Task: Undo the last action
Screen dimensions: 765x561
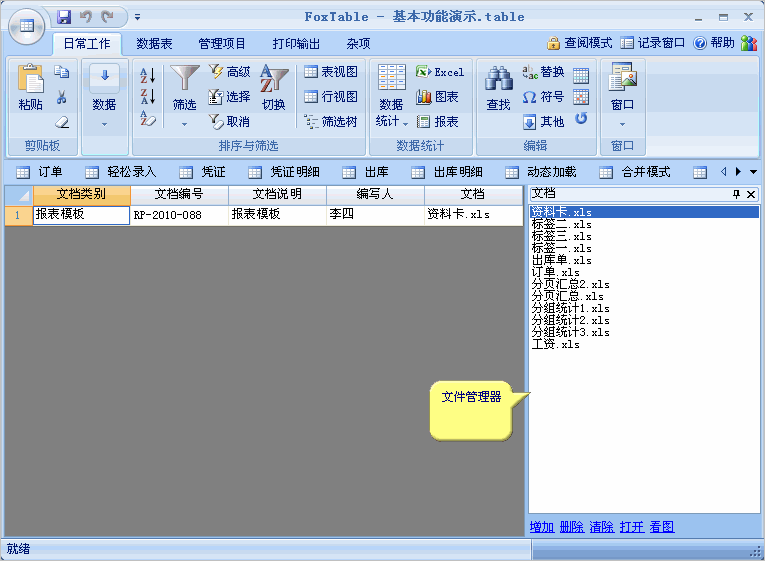Action: pos(86,17)
